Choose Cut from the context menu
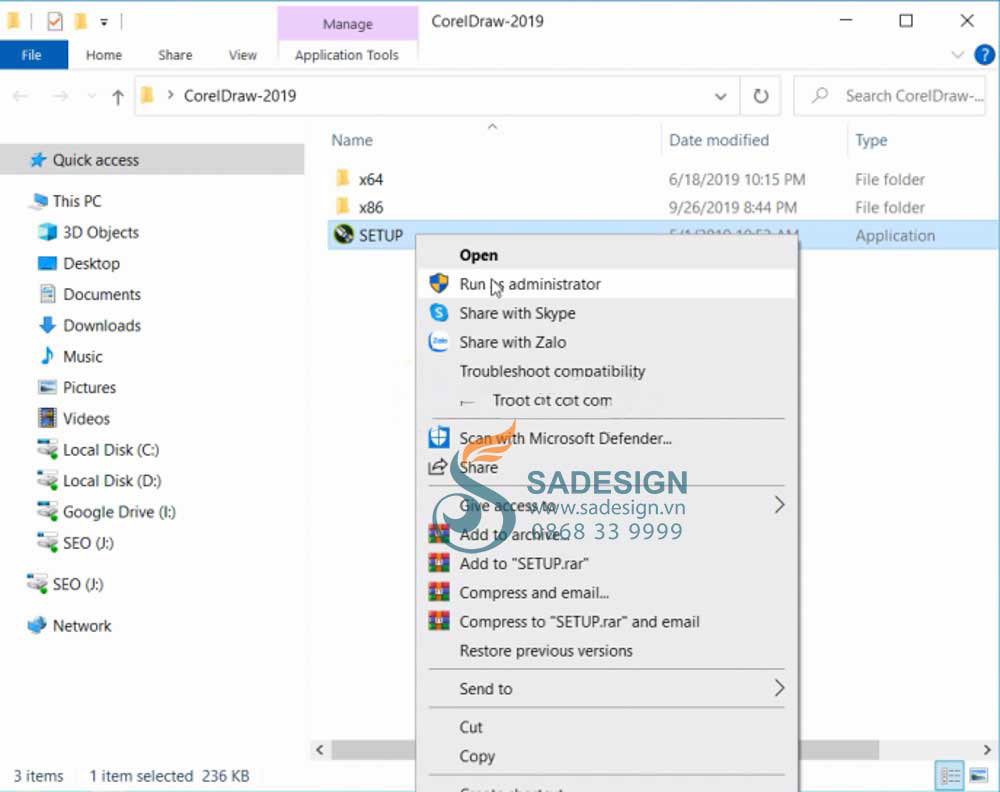This screenshot has height=792, width=1000. click(x=606, y=727)
